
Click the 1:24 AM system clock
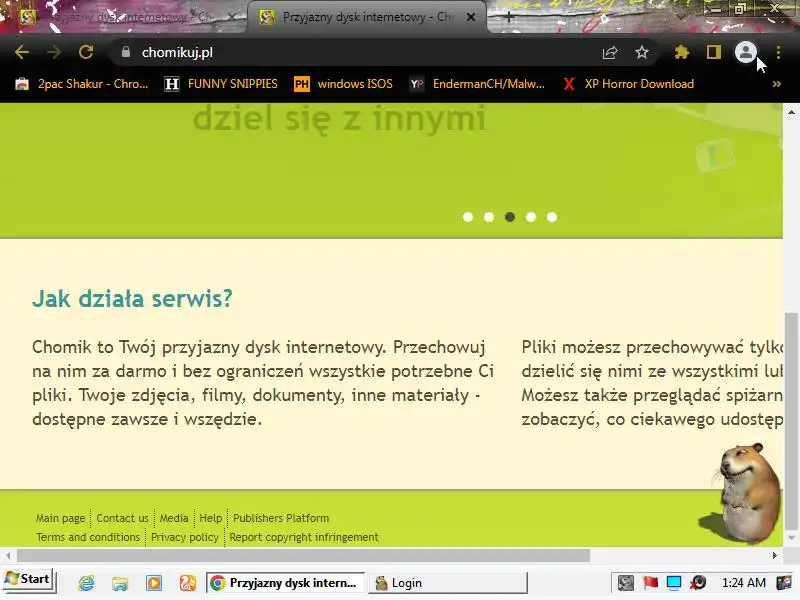tap(744, 583)
